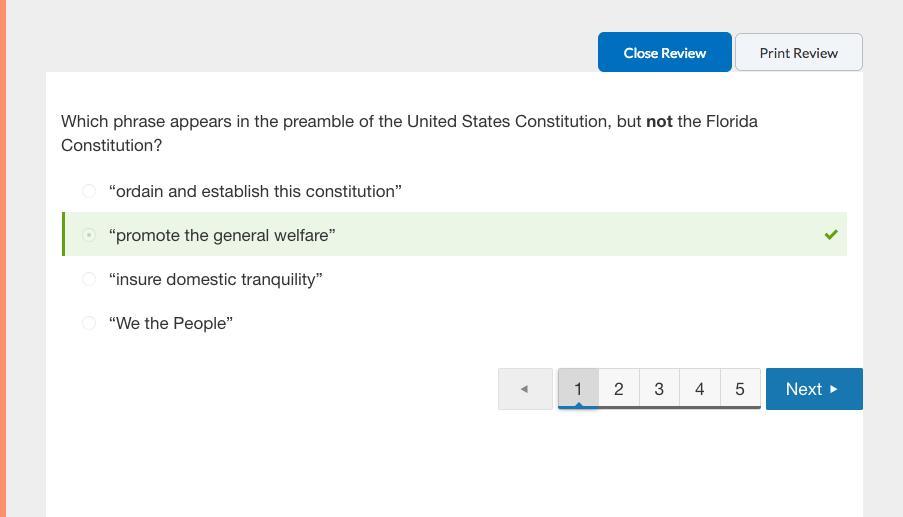Select radio for "promote the general welfare"
This screenshot has height=517, width=903.
point(89,235)
